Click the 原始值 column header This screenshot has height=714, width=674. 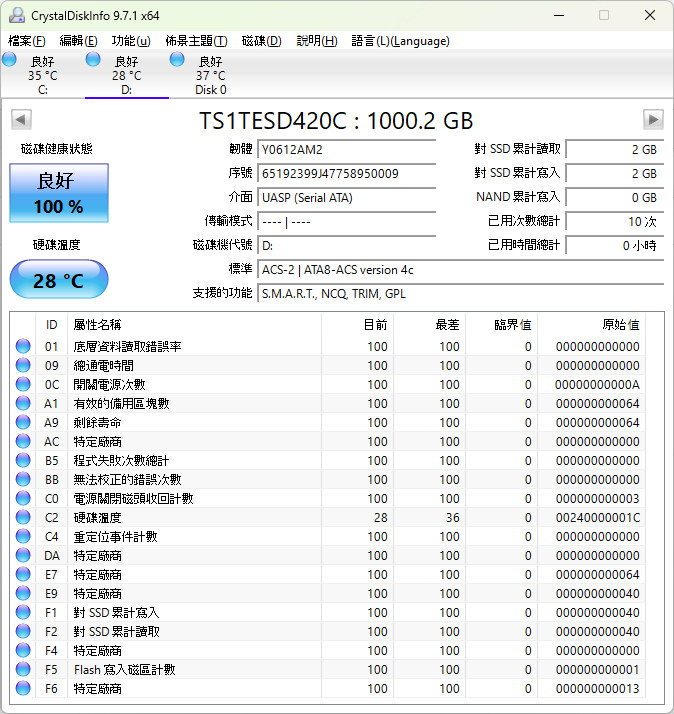click(592, 325)
